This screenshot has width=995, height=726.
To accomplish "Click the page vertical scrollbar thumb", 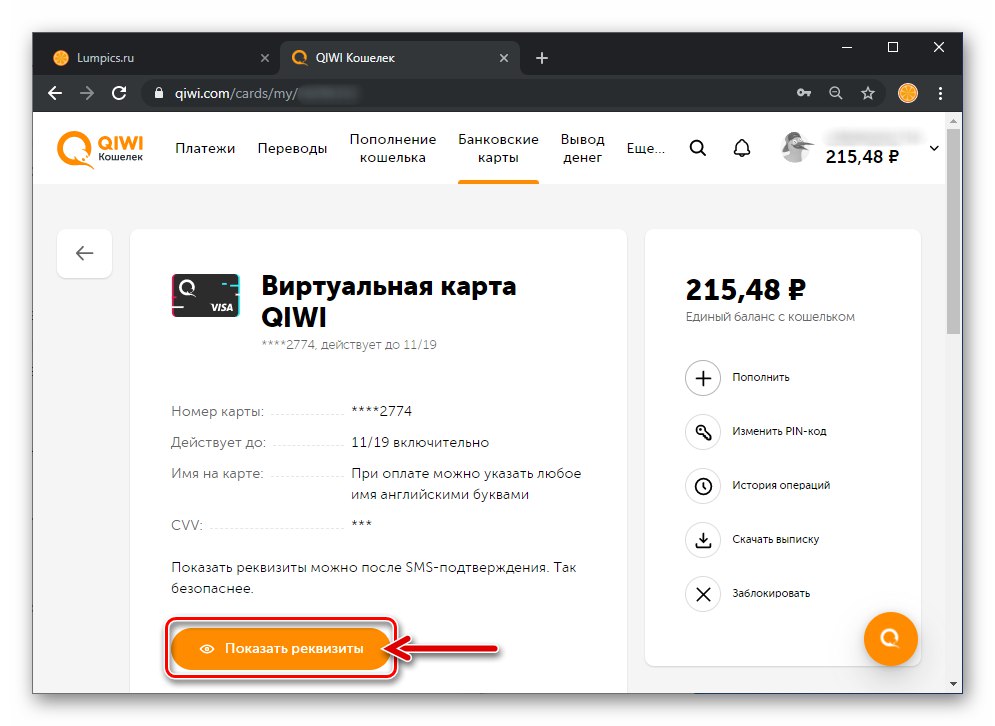I will point(953,232).
